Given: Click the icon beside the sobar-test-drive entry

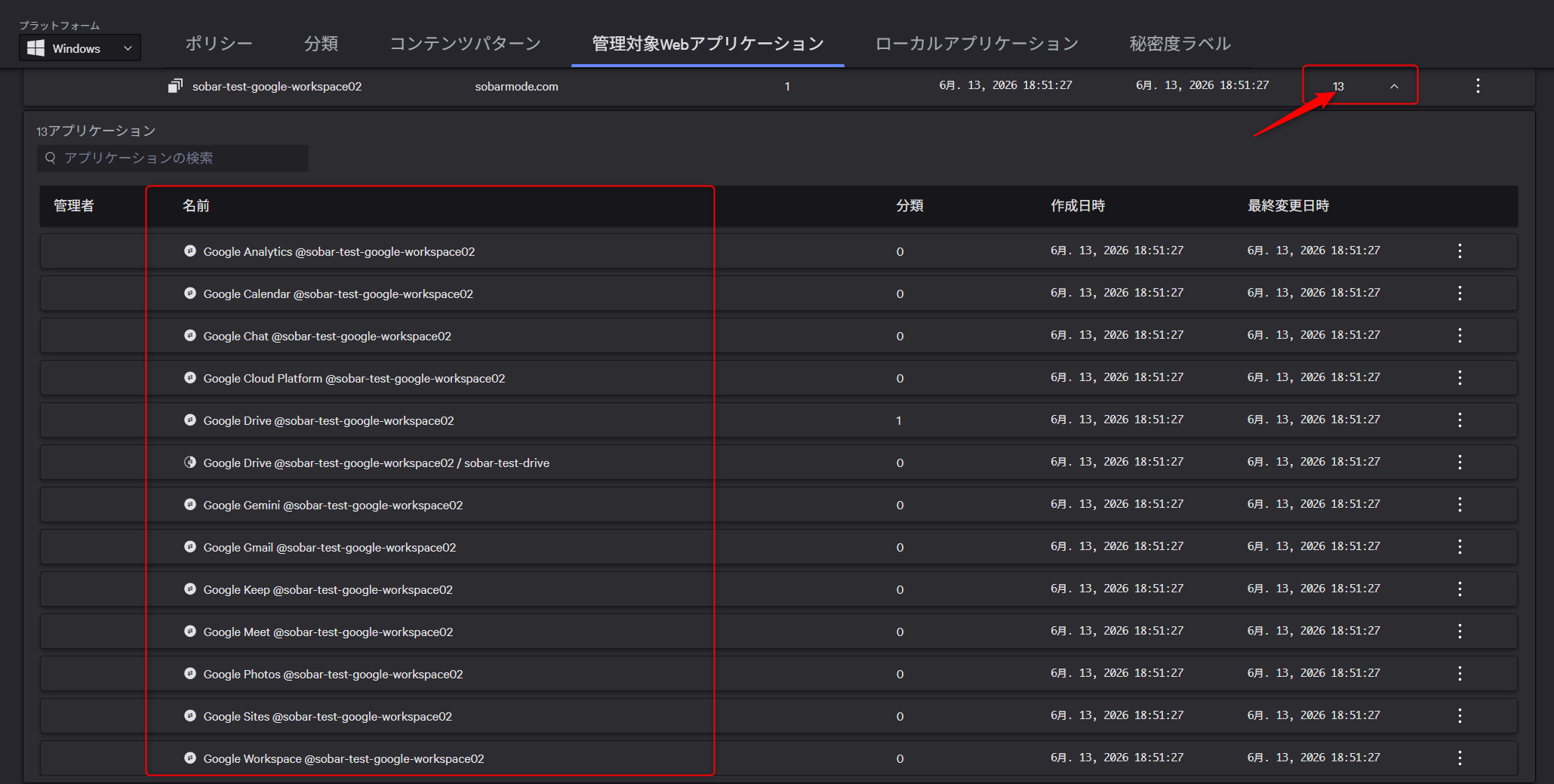Looking at the screenshot, I should pos(190,462).
